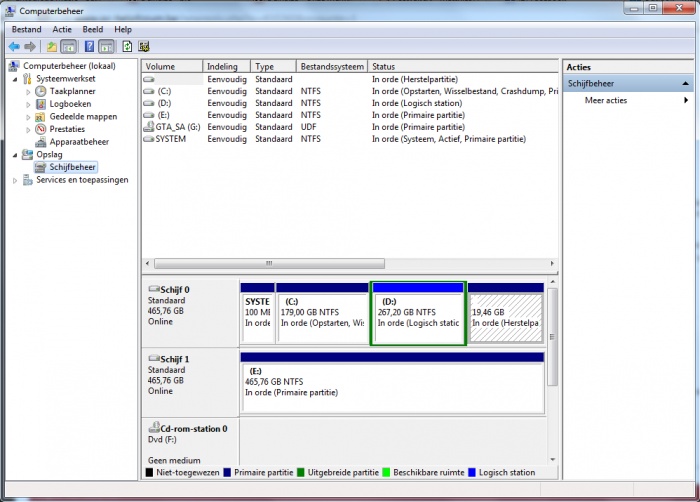
Task: Sort volumes by the Bestandssysteem column header
Action: click(x=331, y=66)
